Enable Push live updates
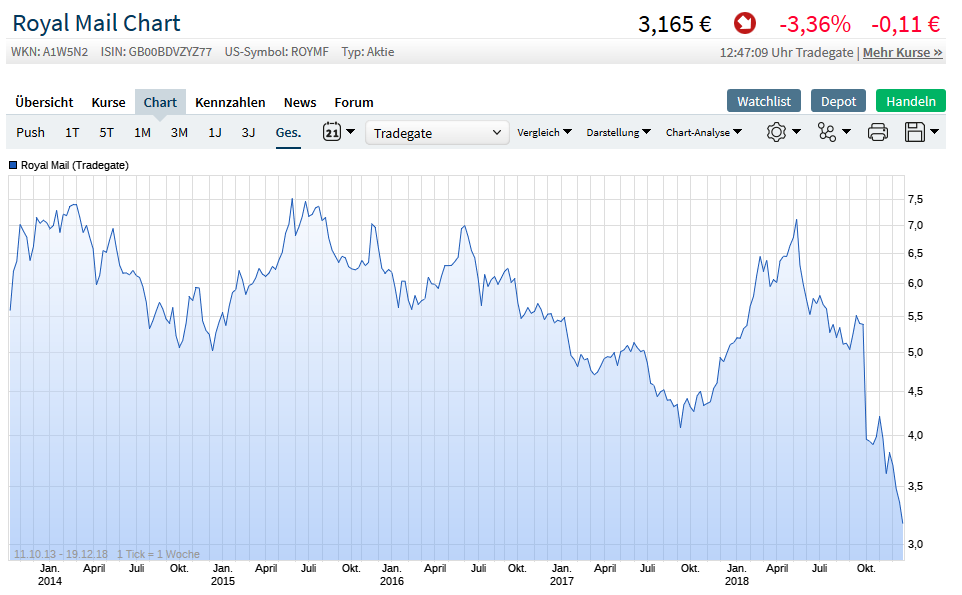The height and width of the screenshot is (595, 962). coord(31,132)
